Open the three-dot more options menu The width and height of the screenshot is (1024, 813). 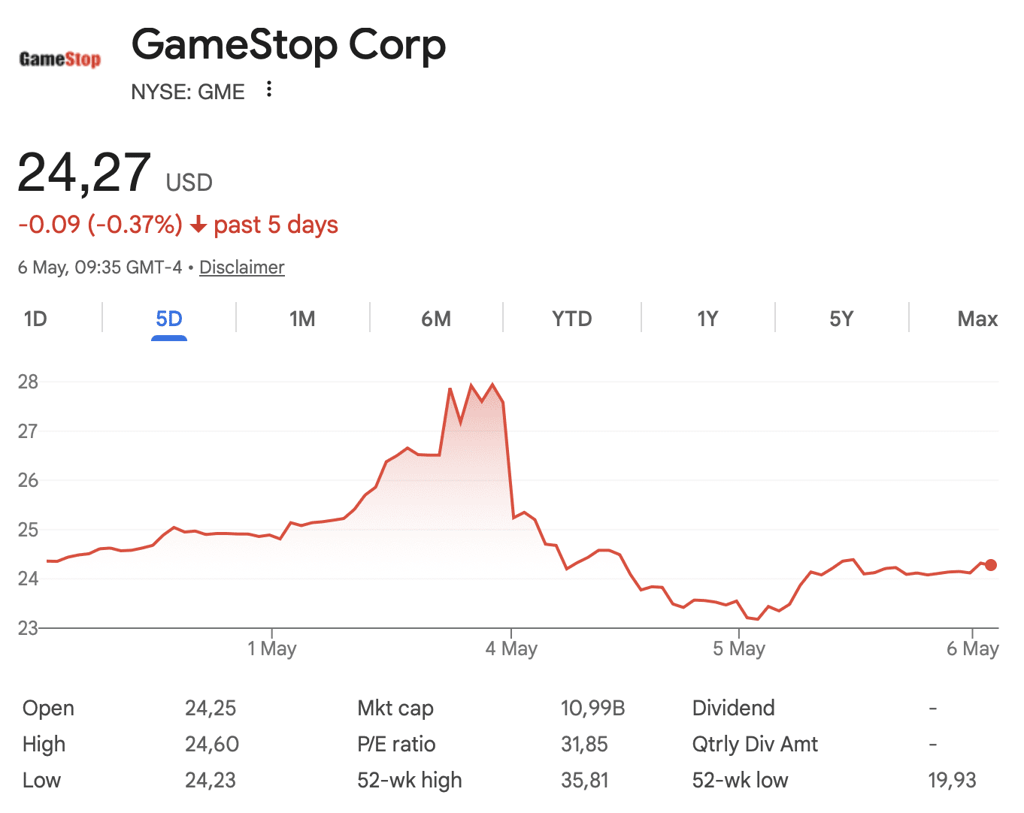268,89
